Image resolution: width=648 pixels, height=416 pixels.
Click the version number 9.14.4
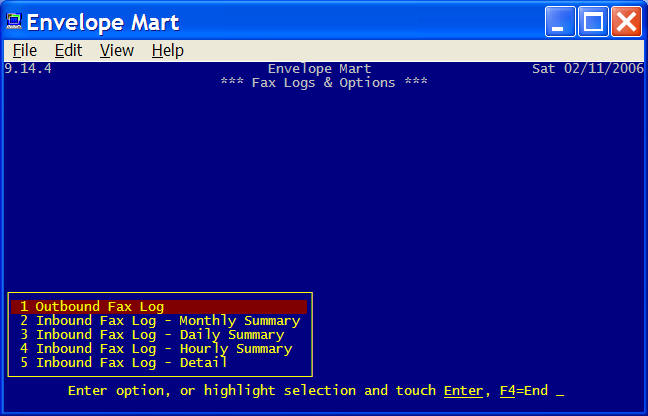click(28, 69)
